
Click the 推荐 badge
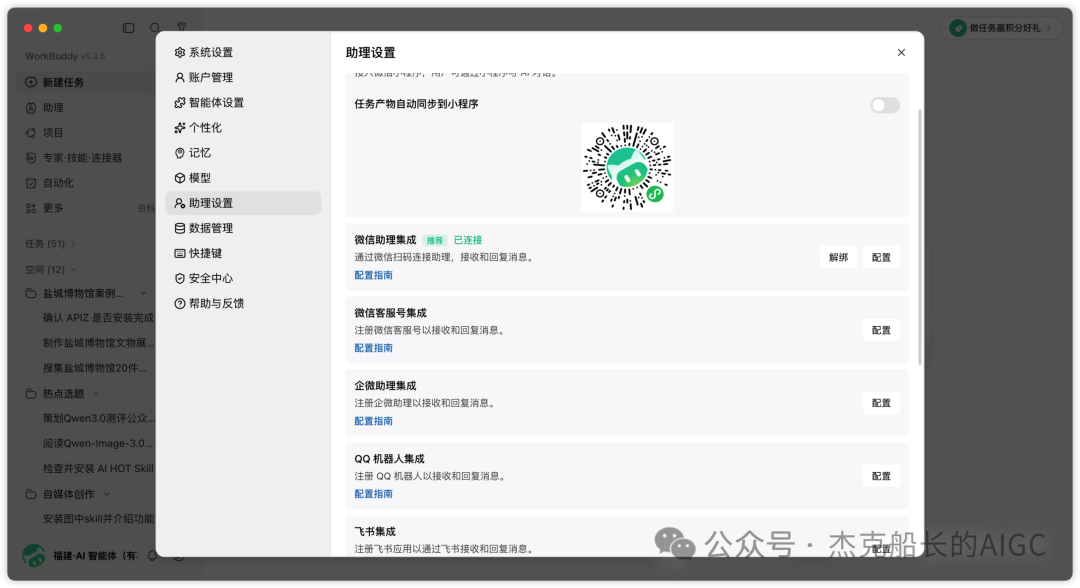point(435,240)
